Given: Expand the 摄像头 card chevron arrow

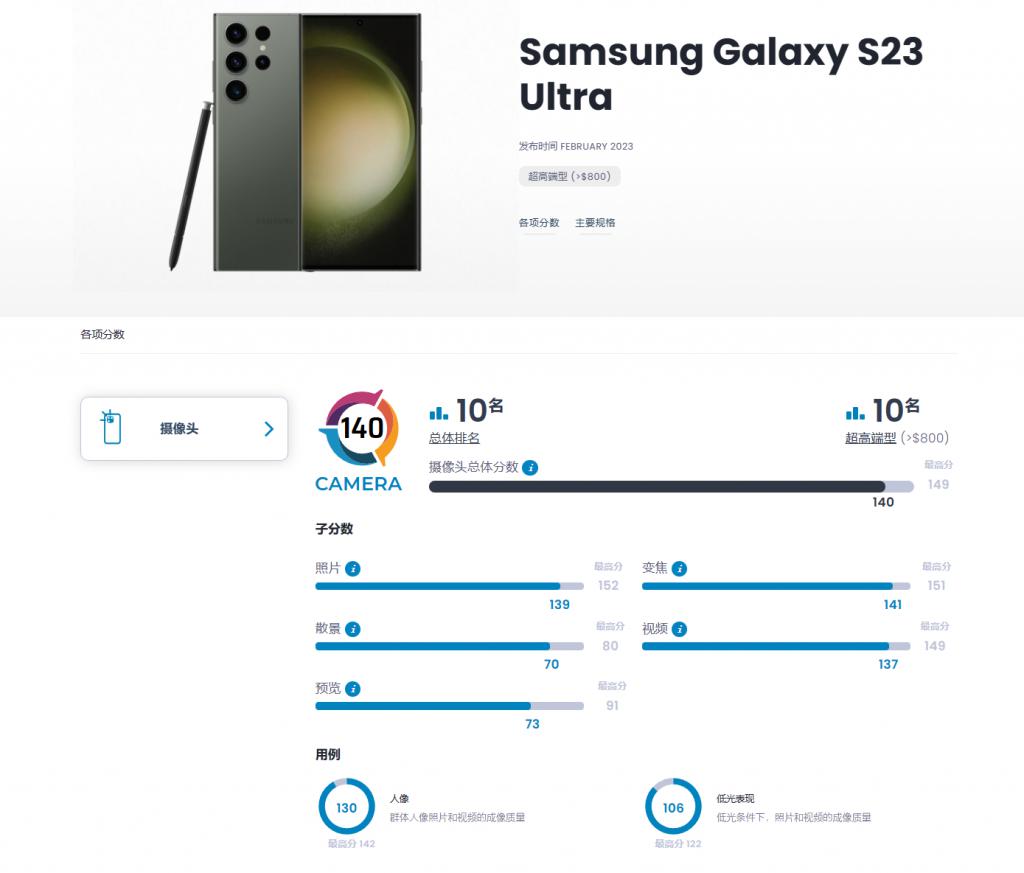Looking at the screenshot, I should coord(269,429).
